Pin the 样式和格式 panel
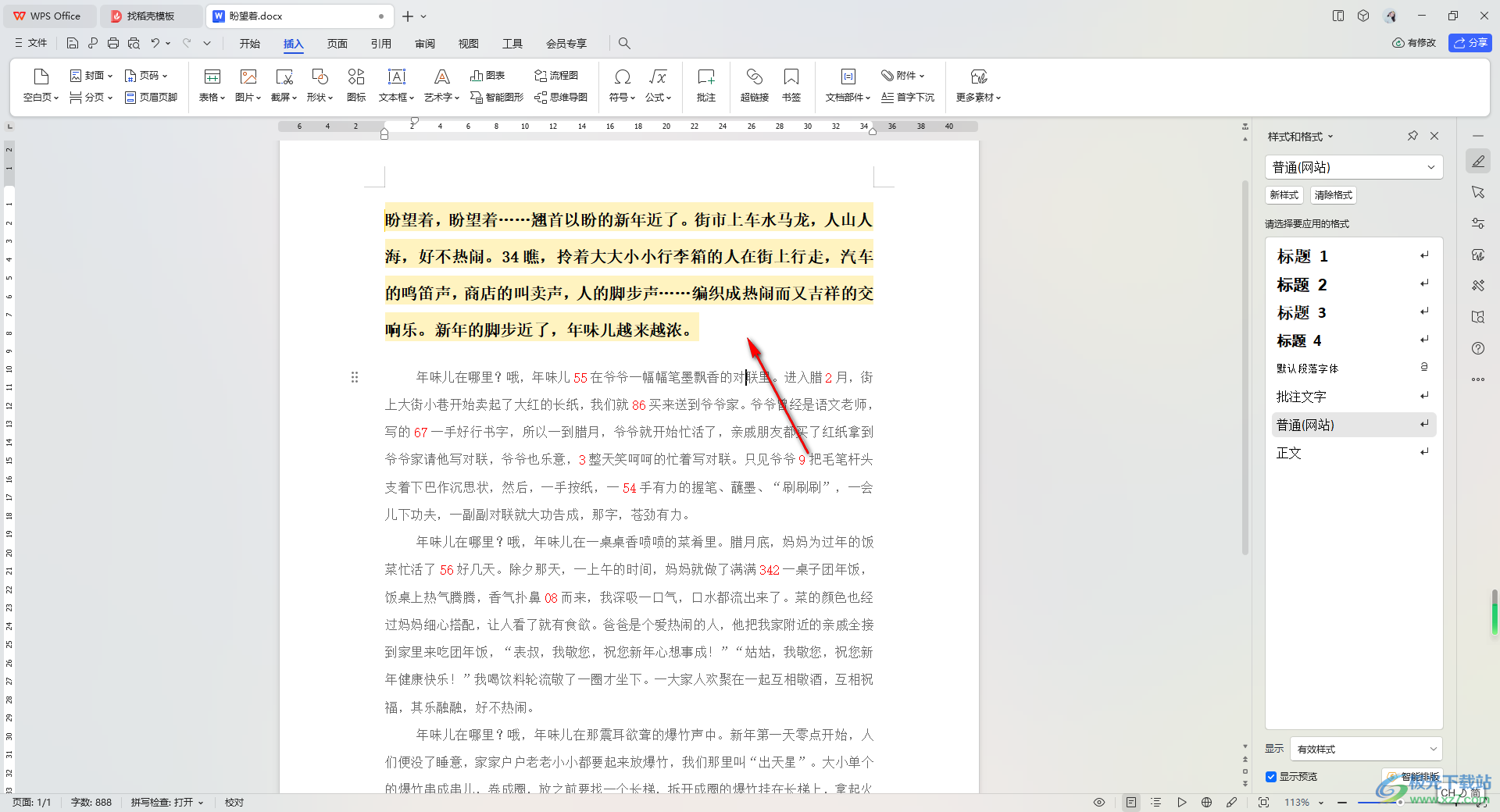Image resolution: width=1500 pixels, height=812 pixels. click(x=1412, y=136)
